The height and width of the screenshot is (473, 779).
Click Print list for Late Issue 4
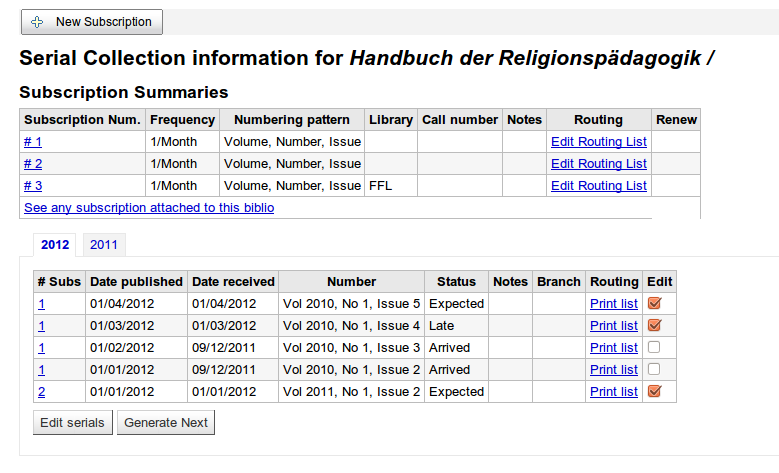613,326
